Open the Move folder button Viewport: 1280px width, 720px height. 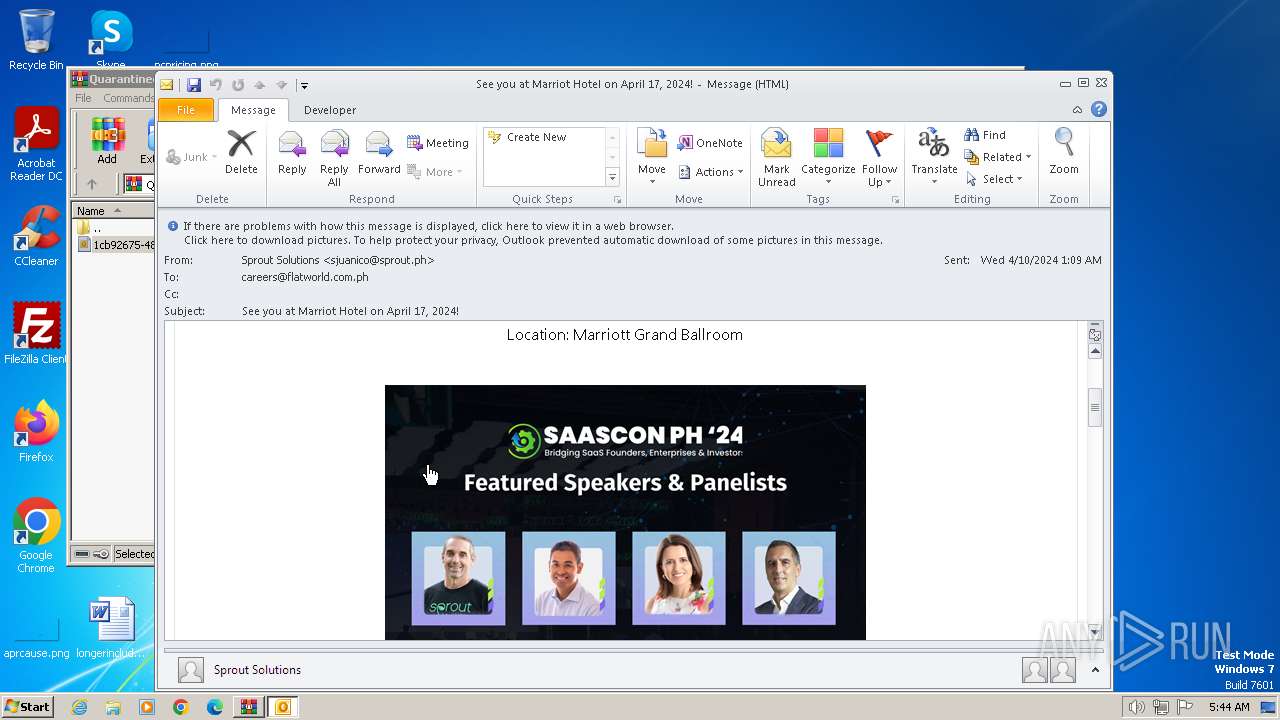click(652, 157)
